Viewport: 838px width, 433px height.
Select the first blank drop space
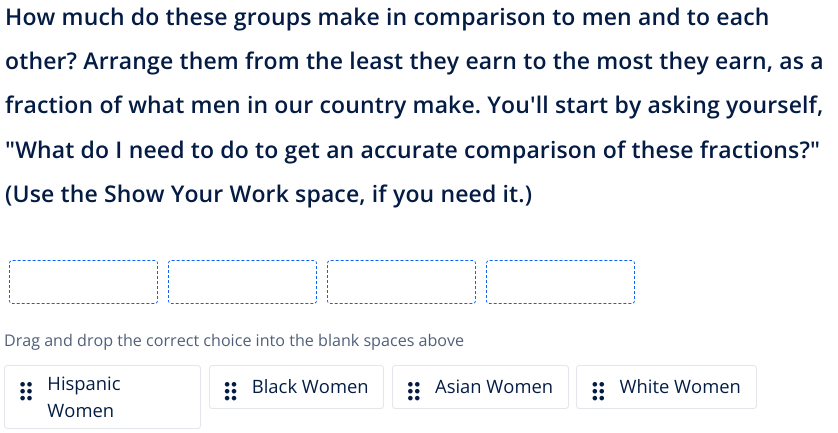click(x=83, y=282)
